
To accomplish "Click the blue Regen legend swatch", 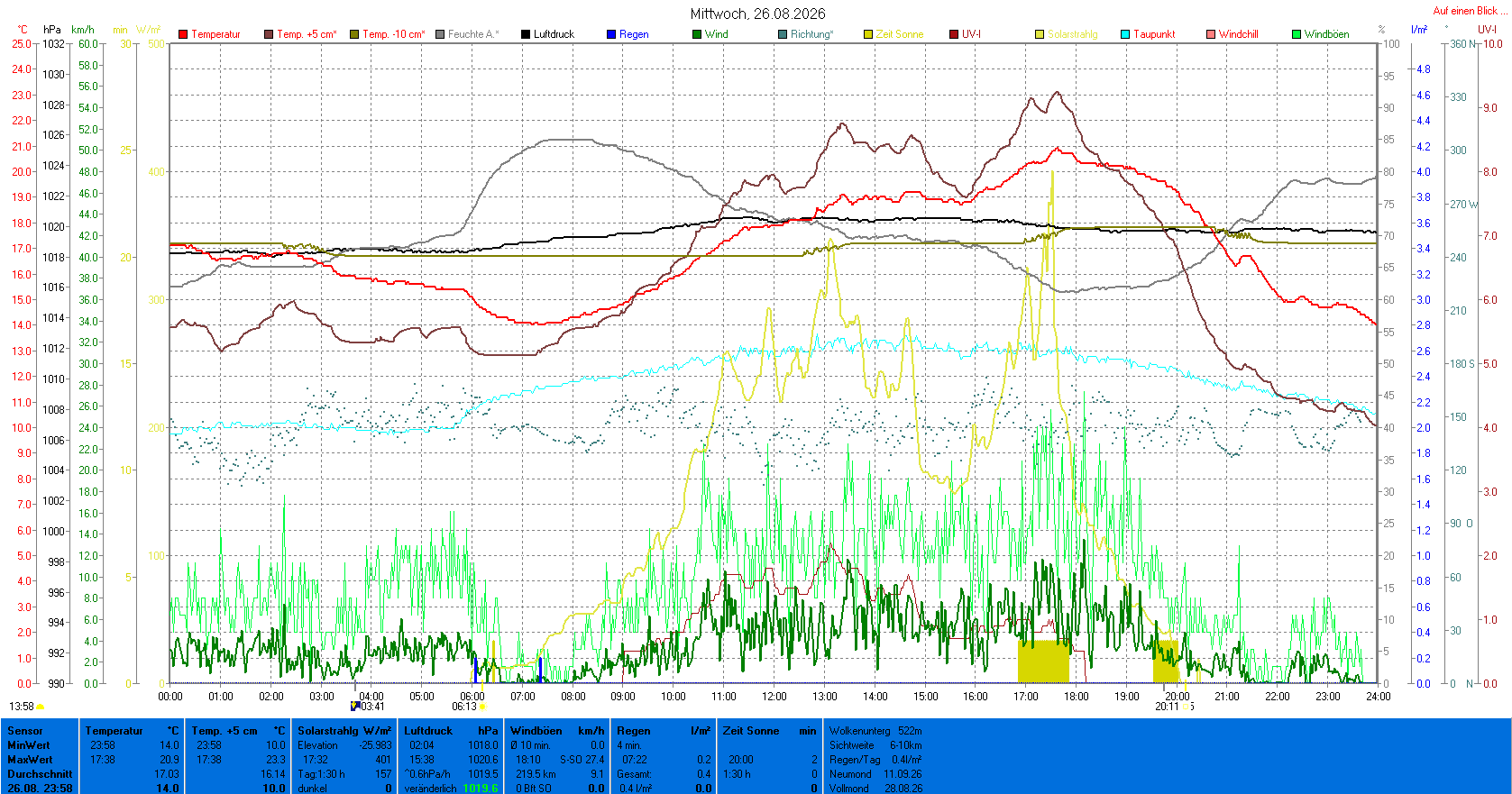I will [611, 34].
